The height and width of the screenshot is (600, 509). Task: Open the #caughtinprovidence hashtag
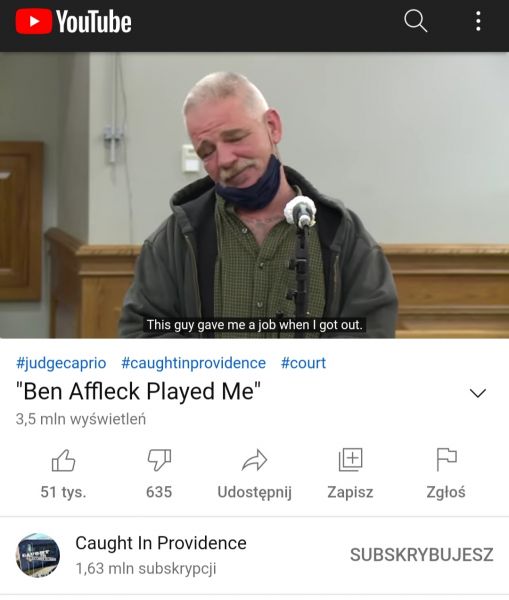click(193, 363)
